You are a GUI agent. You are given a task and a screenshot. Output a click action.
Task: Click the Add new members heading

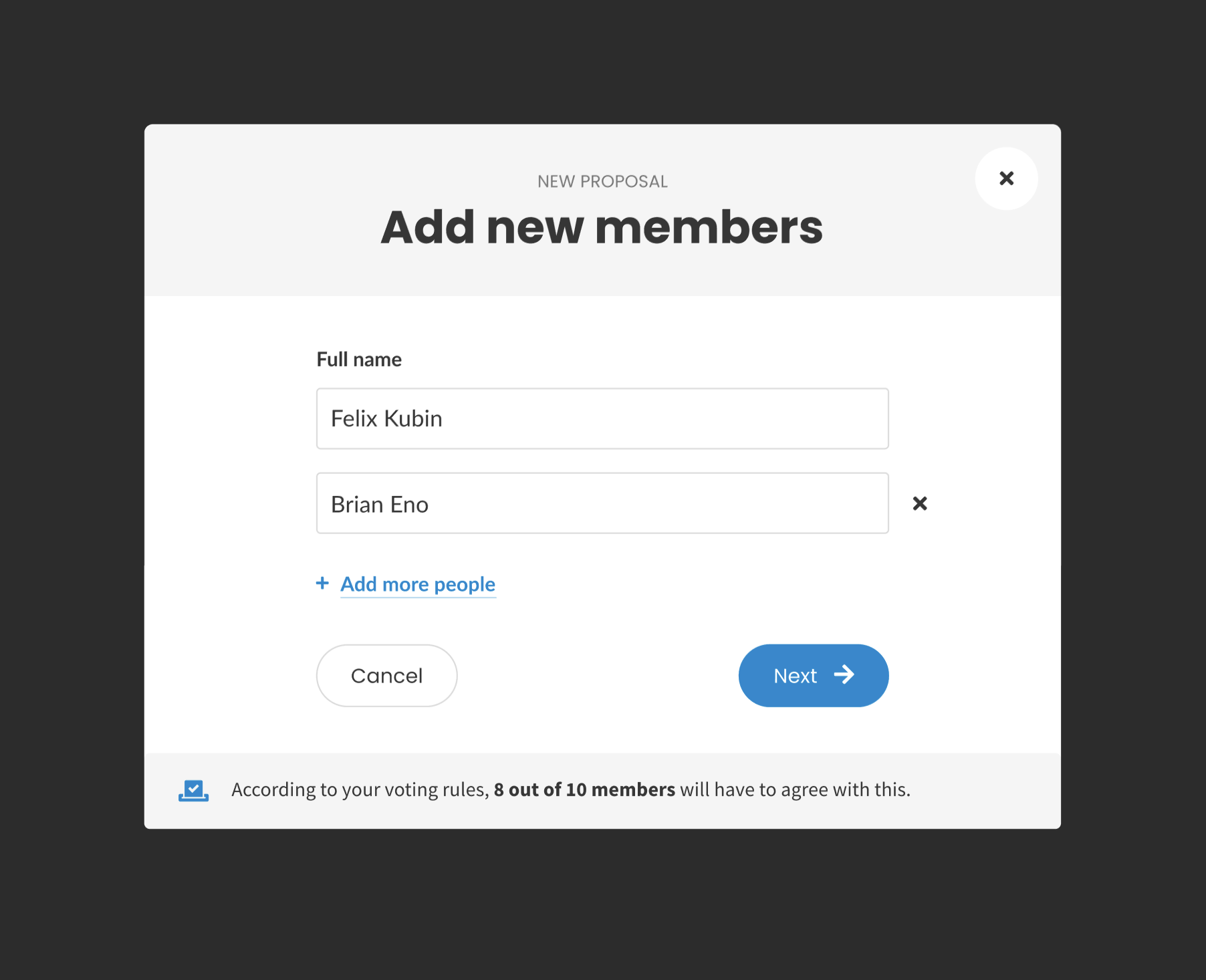point(602,227)
